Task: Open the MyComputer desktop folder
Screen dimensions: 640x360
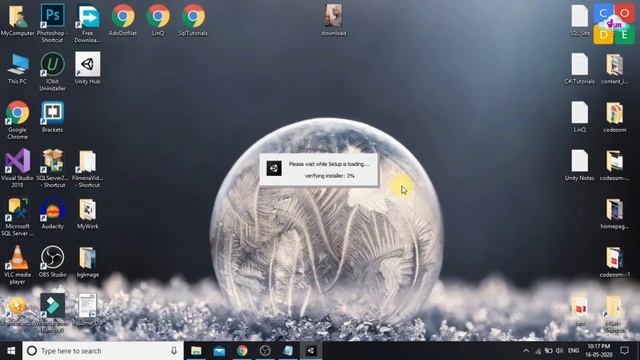Action: 17,20
